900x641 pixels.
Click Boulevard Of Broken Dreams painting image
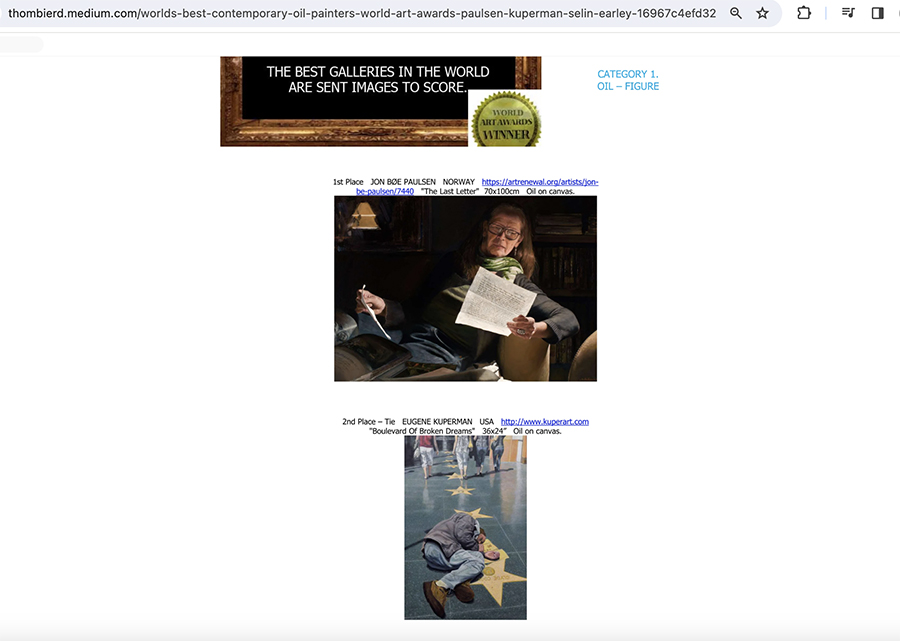click(x=465, y=527)
